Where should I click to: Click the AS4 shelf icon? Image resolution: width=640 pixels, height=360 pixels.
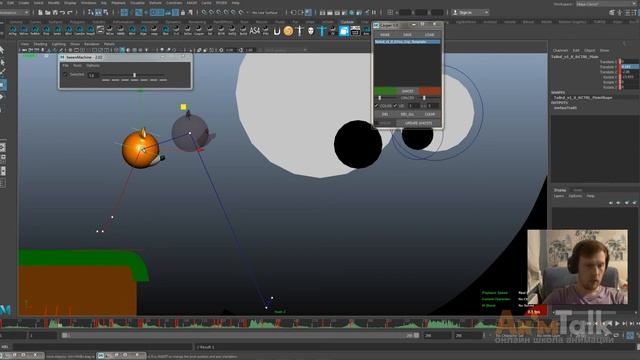(x=255, y=31)
